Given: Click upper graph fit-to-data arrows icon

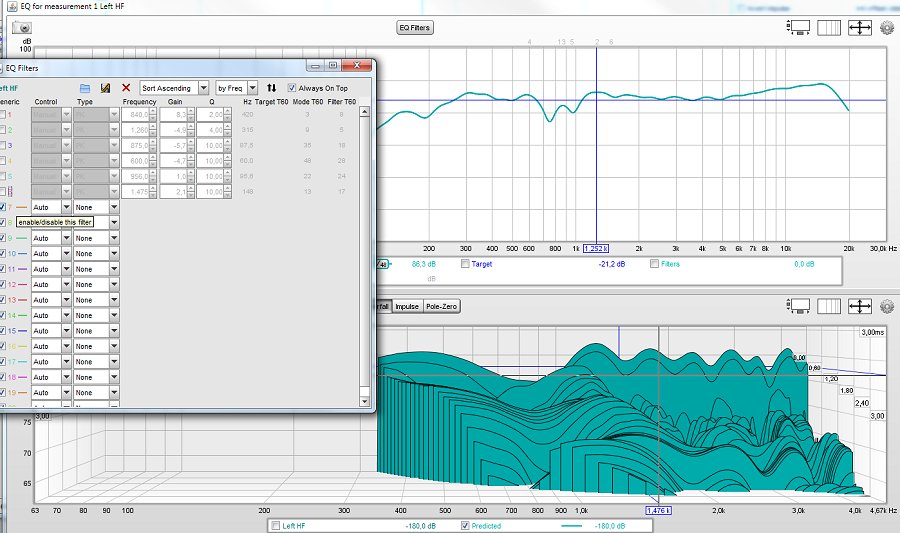Looking at the screenshot, I should point(860,28).
